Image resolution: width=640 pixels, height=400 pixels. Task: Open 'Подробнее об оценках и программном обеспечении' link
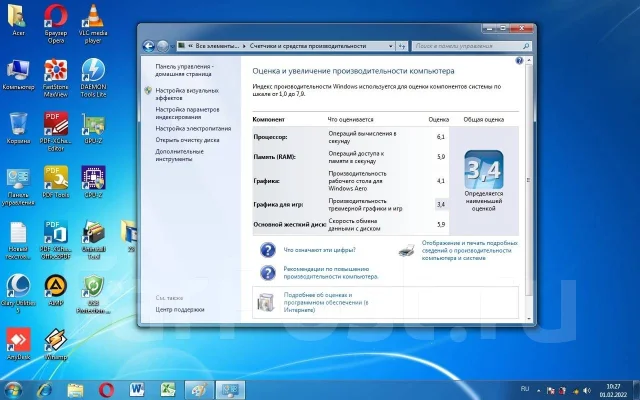coord(326,302)
